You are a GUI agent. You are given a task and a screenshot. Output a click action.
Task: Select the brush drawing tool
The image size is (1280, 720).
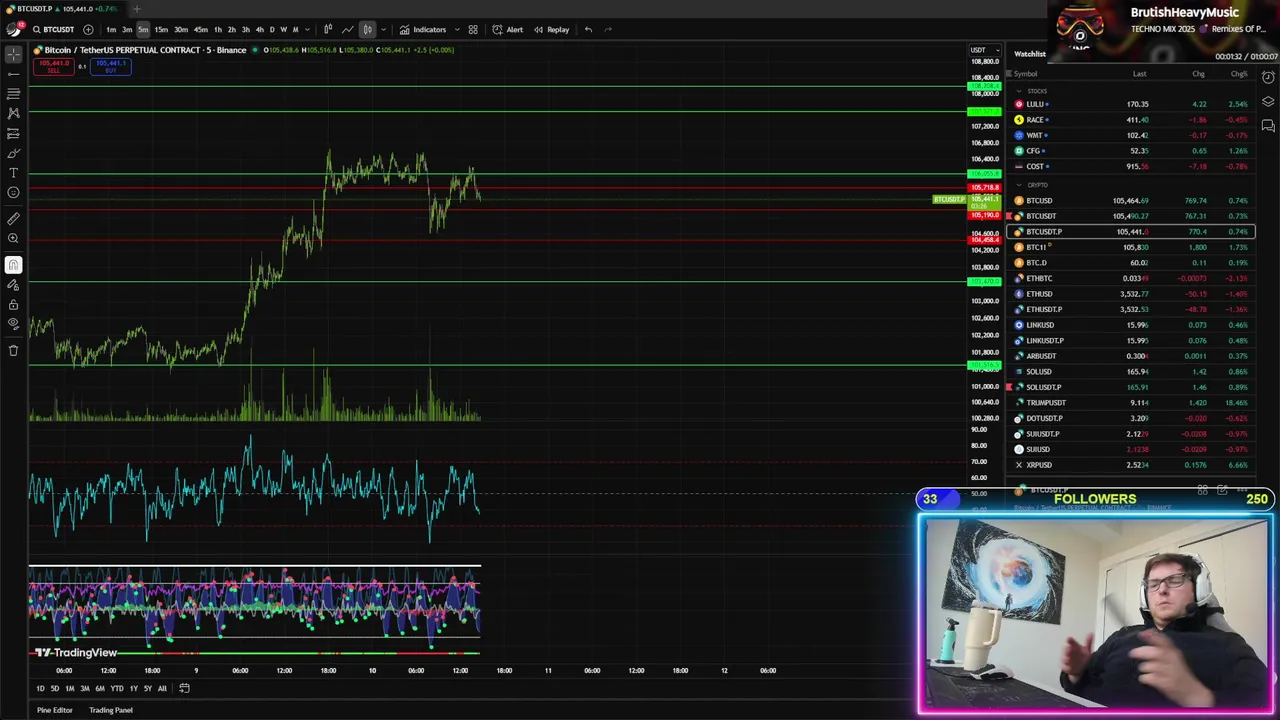point(13,153)
